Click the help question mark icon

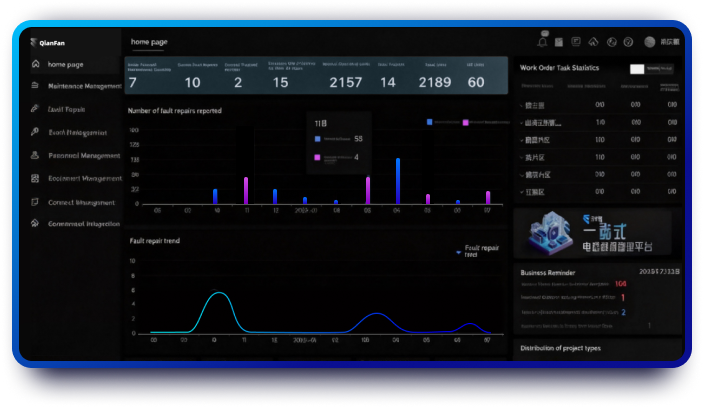[x=628, y=42]
